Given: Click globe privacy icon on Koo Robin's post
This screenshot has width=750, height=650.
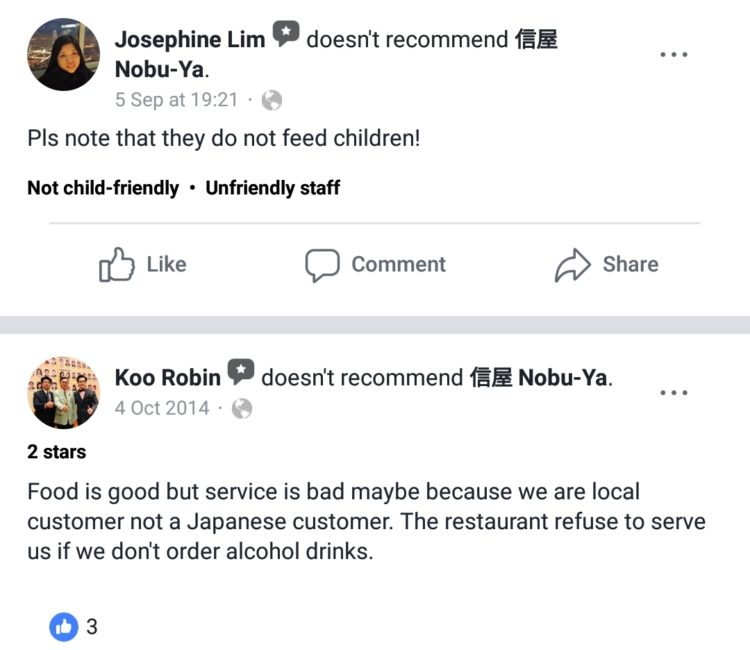Looking at the screenshot, I should coord(241,408).
